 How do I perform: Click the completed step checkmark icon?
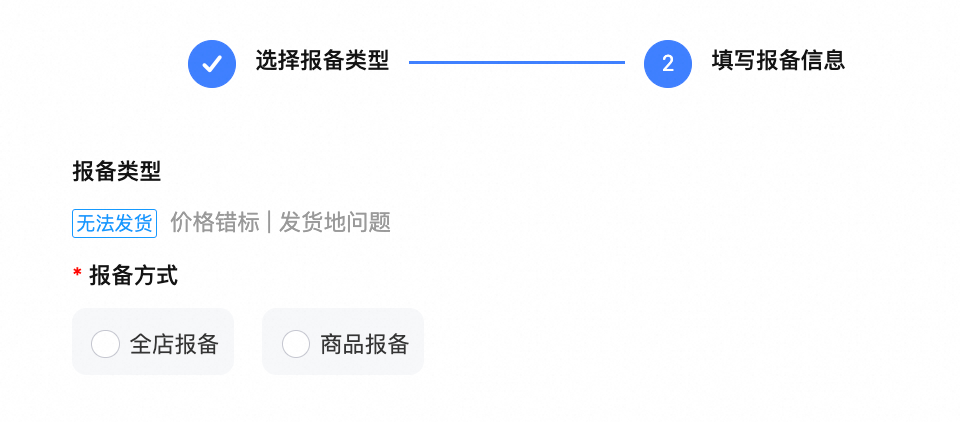click(212, 64)
